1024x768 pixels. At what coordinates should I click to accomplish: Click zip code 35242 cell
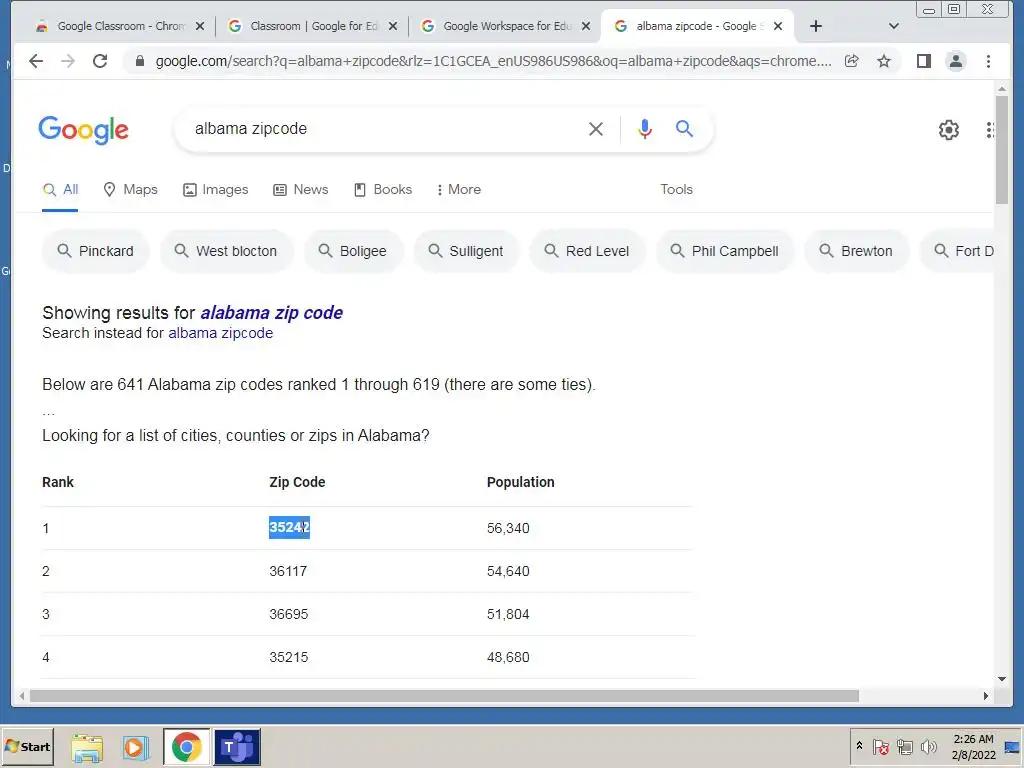click(x=289, y=528)
